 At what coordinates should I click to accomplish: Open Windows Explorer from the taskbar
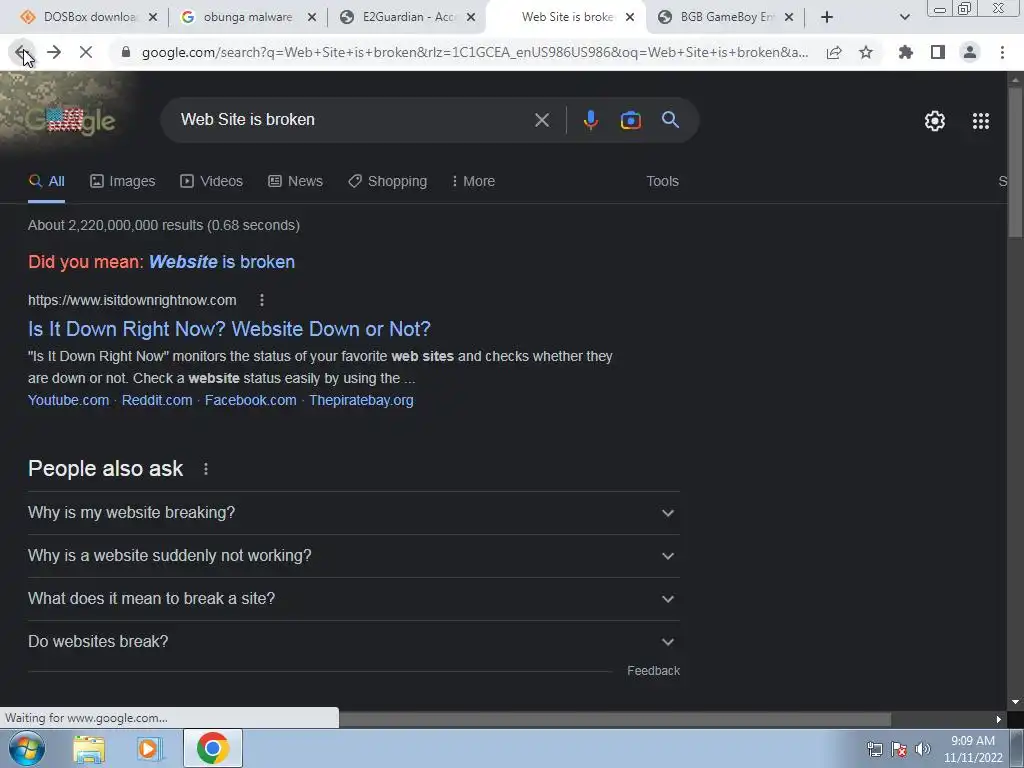(89, 748)
